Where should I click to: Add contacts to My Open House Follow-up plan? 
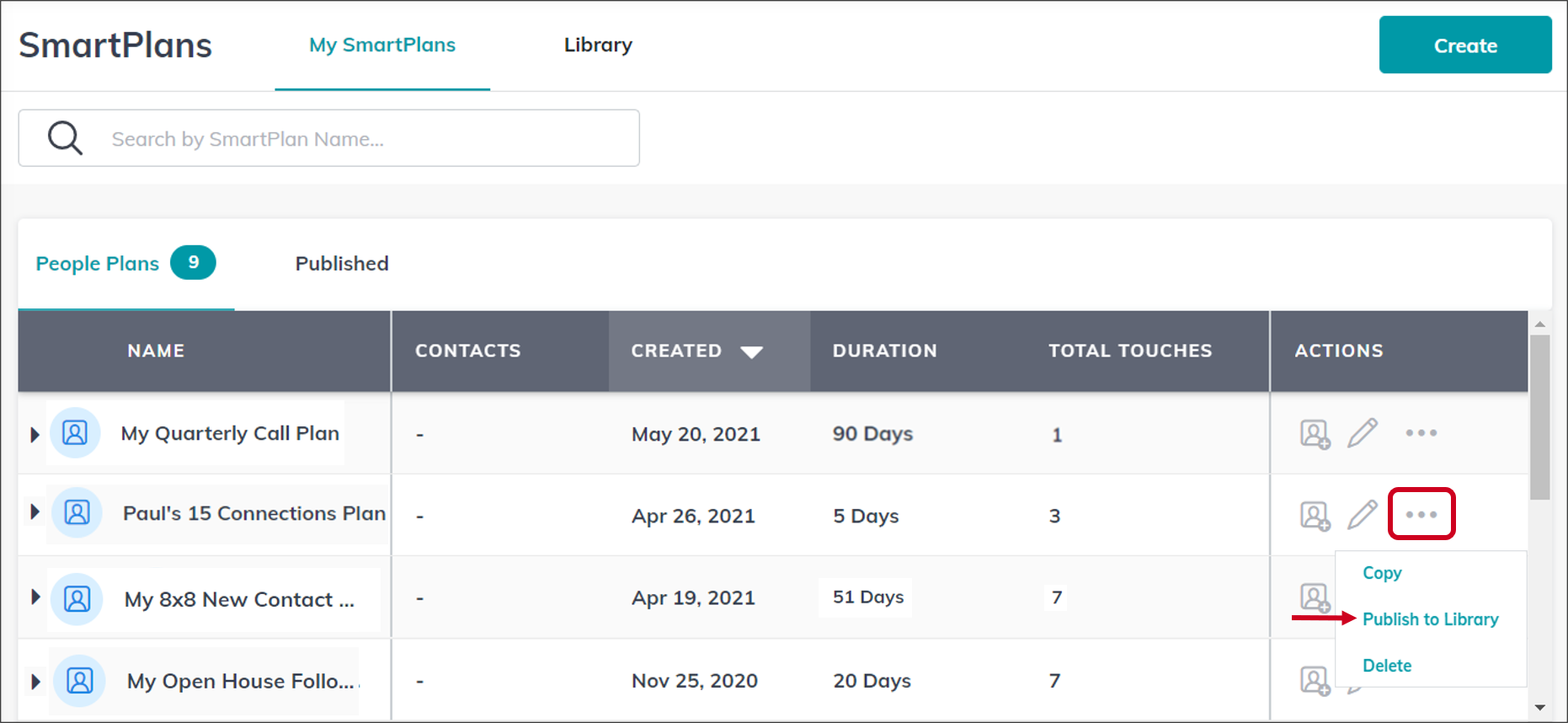[1315, 680]
